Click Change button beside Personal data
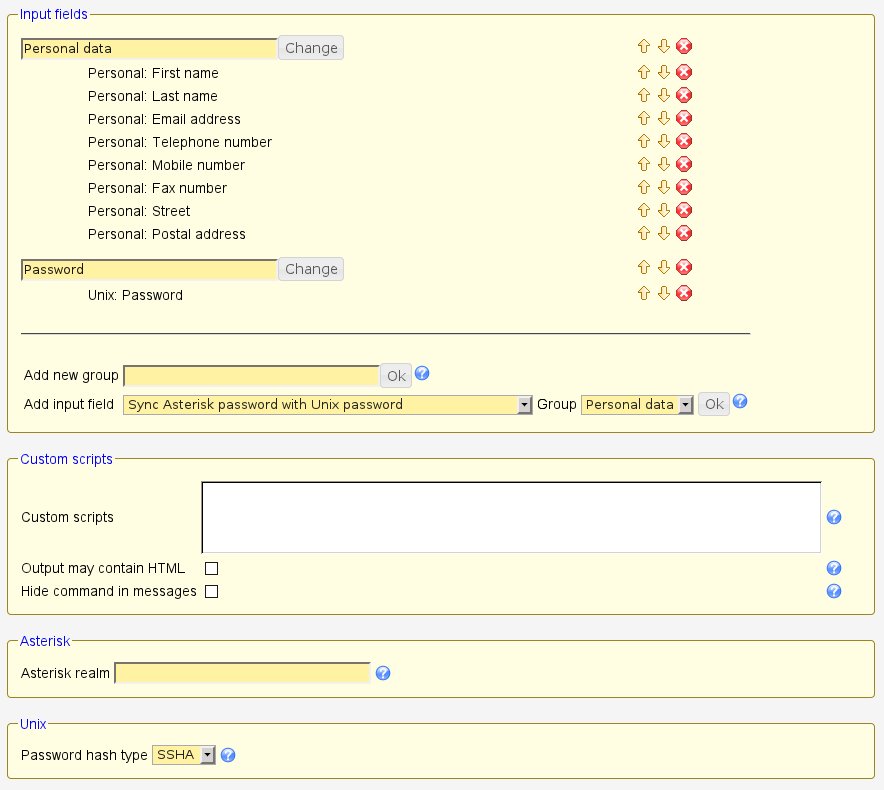 [x=311, y=48]
